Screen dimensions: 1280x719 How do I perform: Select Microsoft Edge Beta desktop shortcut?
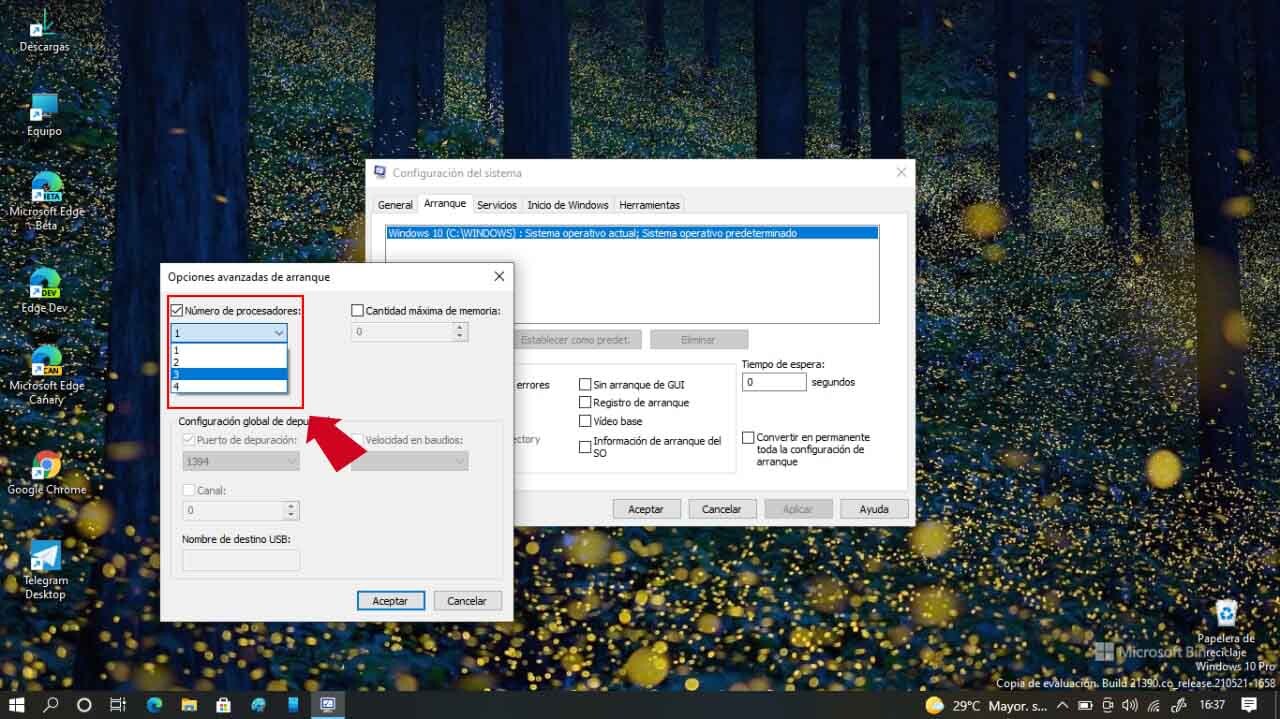(x=46, y=201)
